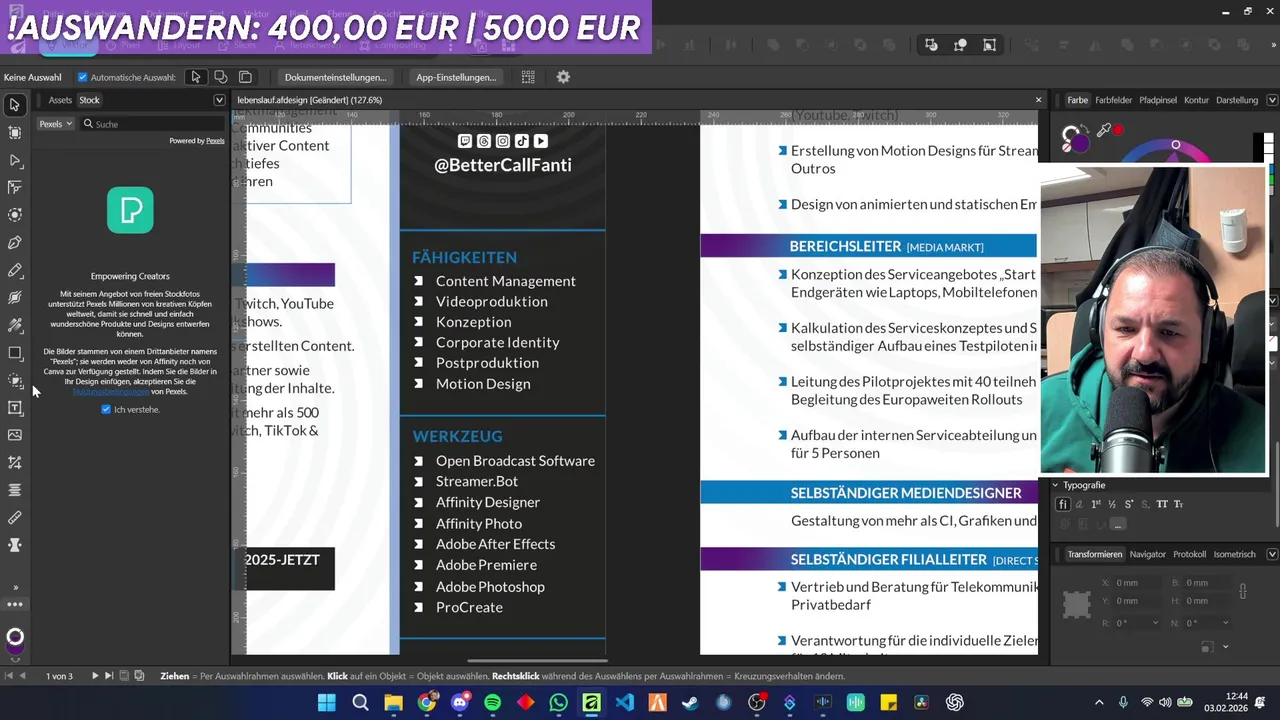Open WhatsApp from the taskbar

[x=558, y=703]
